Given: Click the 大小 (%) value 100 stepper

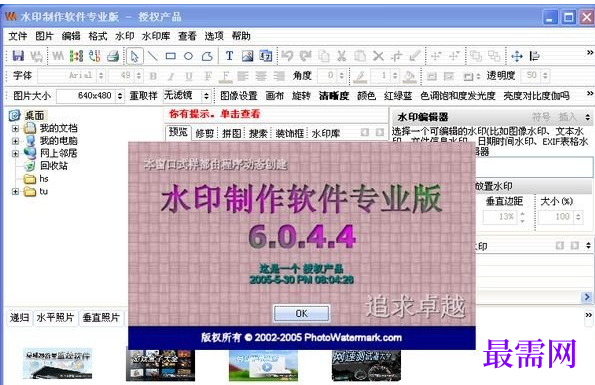Looking at the screenshot, I should click(x=579, y=217).
